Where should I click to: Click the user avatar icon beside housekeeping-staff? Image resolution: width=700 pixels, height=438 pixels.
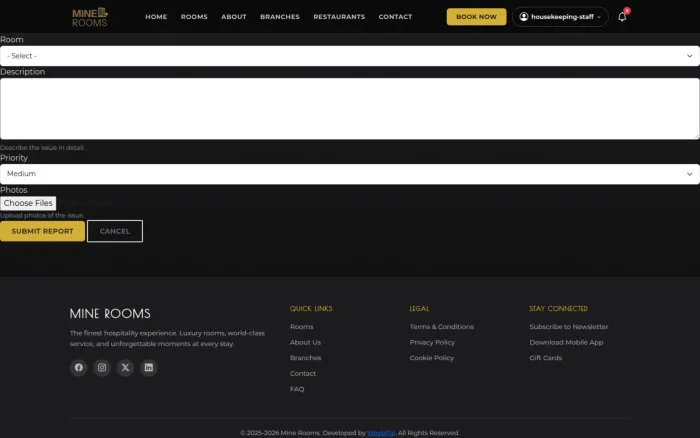pyautogui.click(x=524, y=17)
